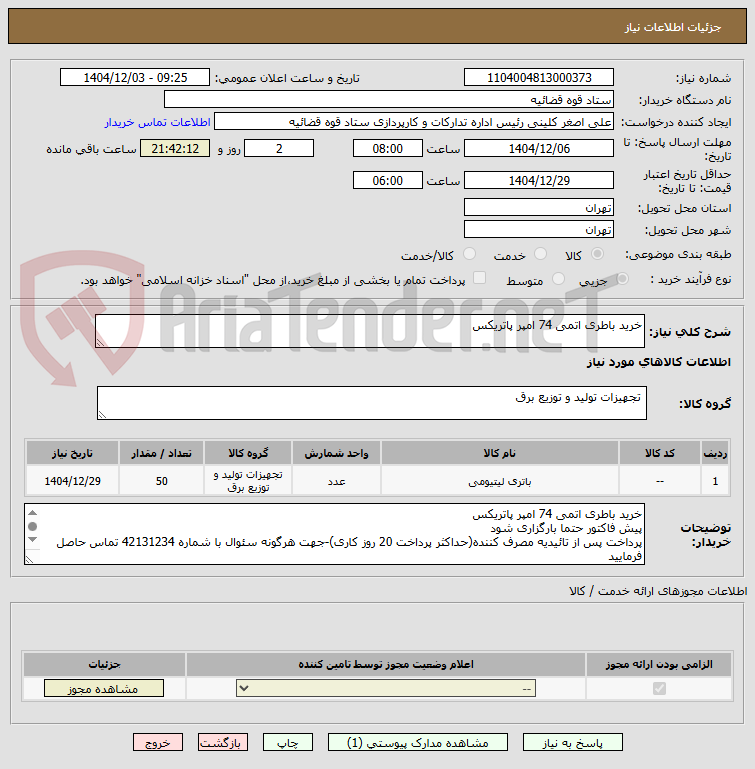
Task: Click the شماره نیاز number field
Action: pyautogui.click(x=539, y=77)
